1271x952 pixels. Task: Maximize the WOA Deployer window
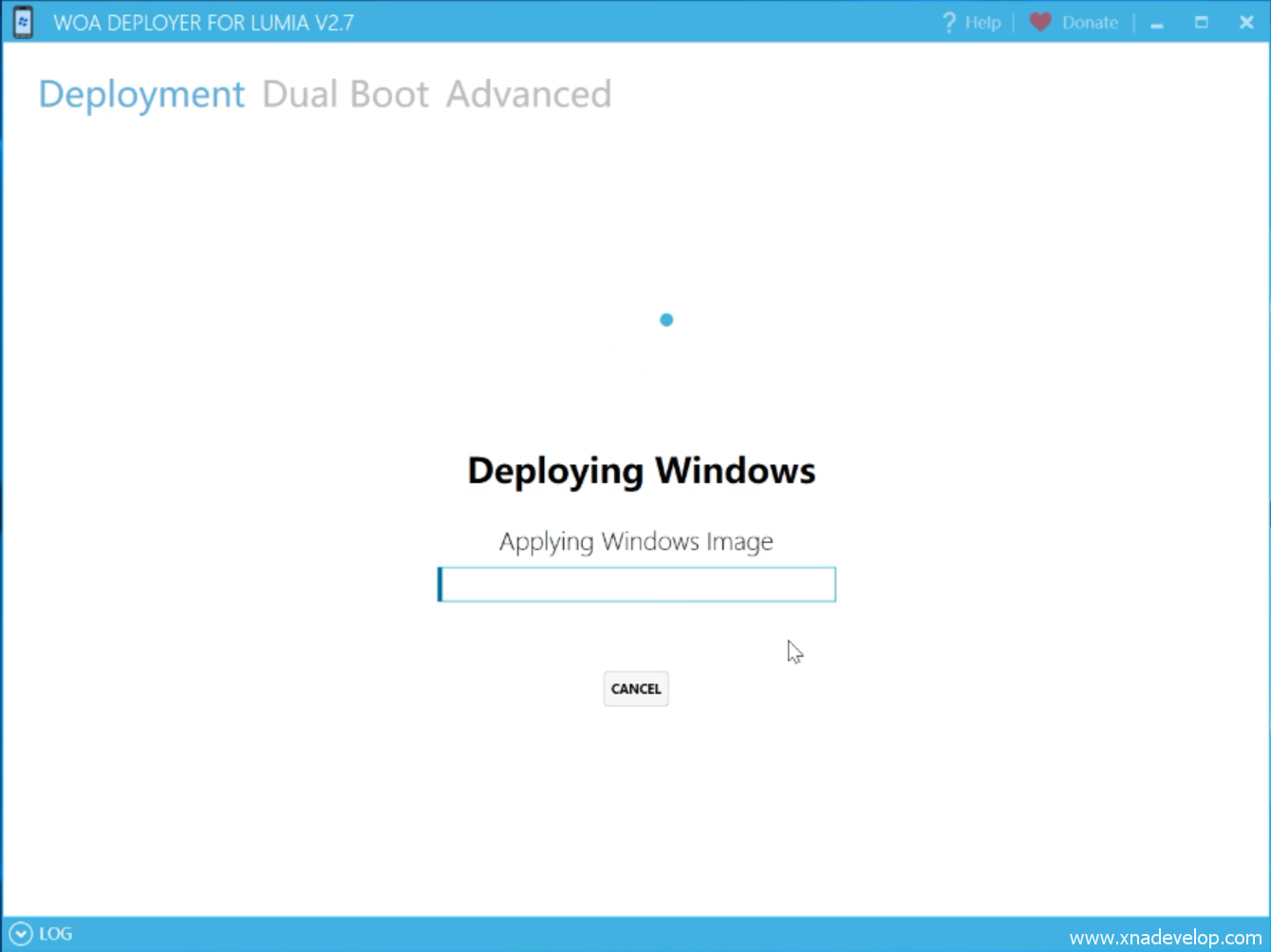(1201, 22)
